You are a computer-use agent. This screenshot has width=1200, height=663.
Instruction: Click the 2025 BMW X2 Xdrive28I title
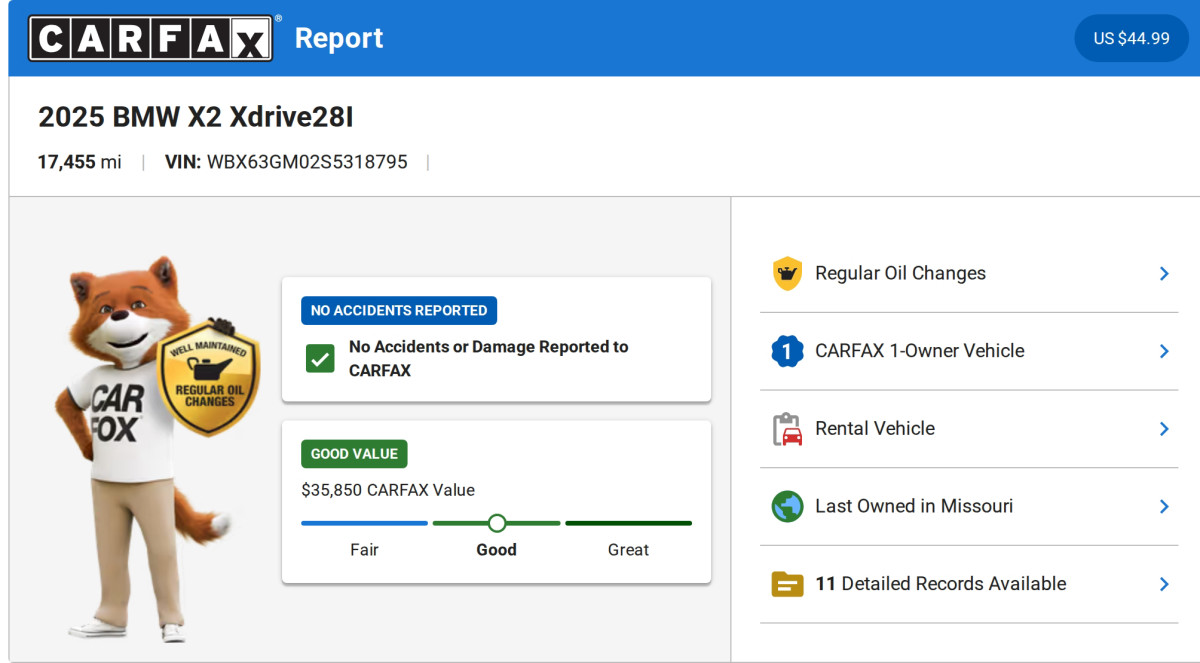click(x=196, y=117)
